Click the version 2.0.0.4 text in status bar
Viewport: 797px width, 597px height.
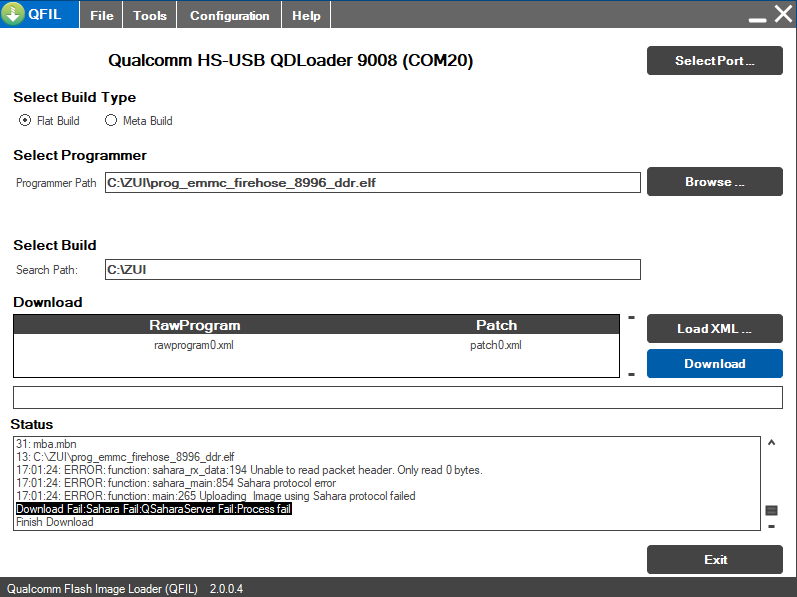[x=226, y=588]
